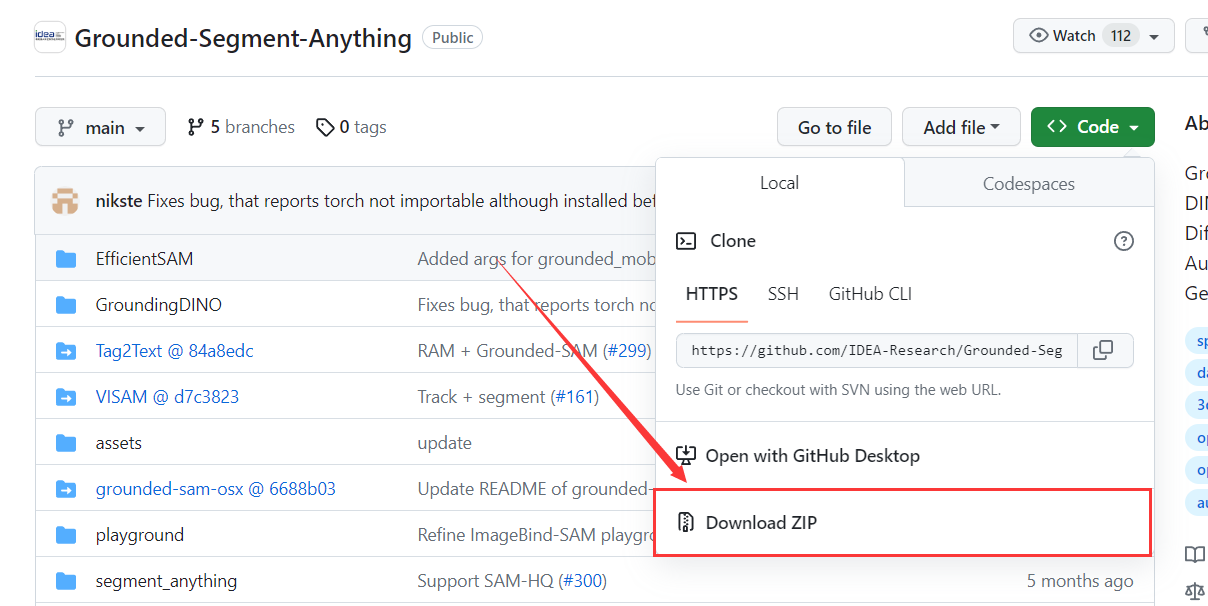Click the Go to file button
Viewport: 1208px width, 606px height.
click(x=834, y=127)
